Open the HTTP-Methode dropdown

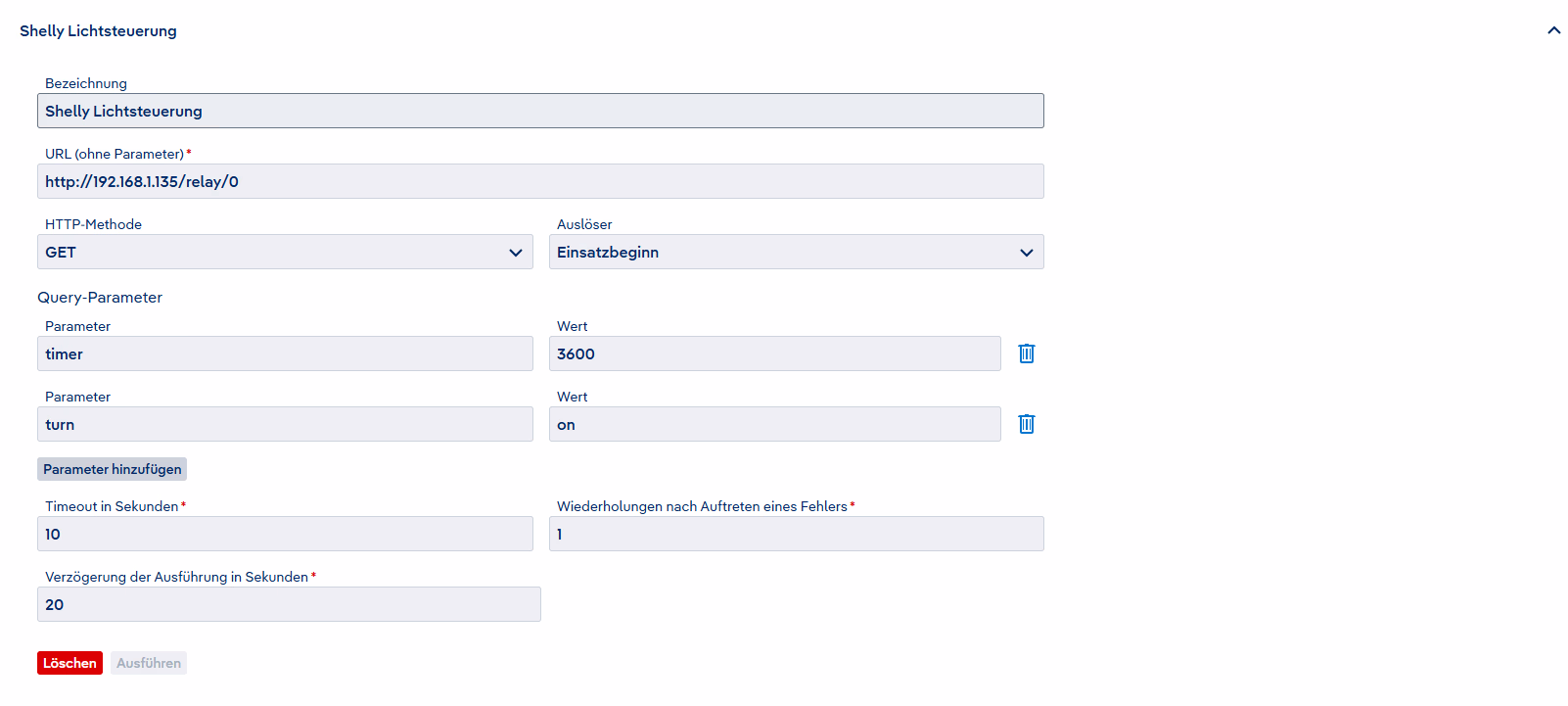click(x=285, y=252)
